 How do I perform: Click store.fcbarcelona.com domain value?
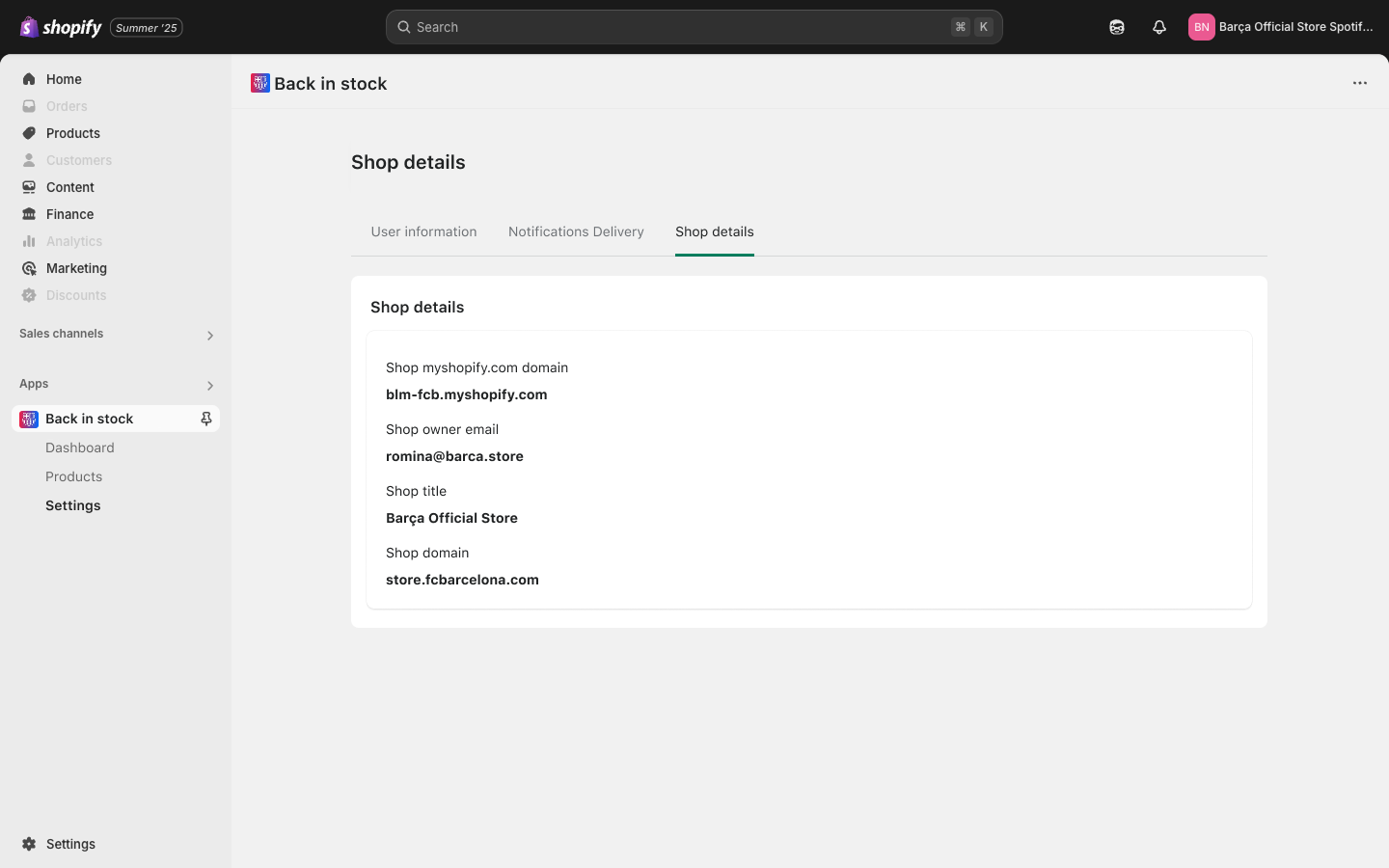462,580
